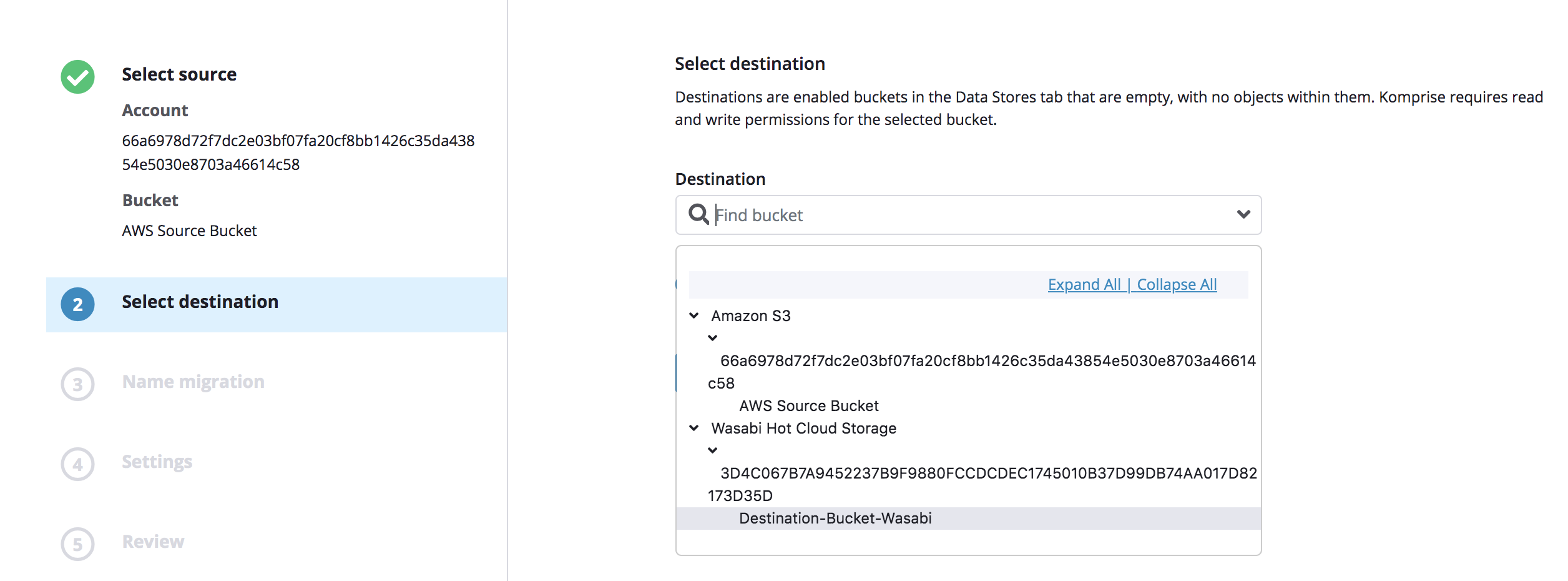
Task: Collapse the 66a6978d account node chevron
Action: click(713, 338)
